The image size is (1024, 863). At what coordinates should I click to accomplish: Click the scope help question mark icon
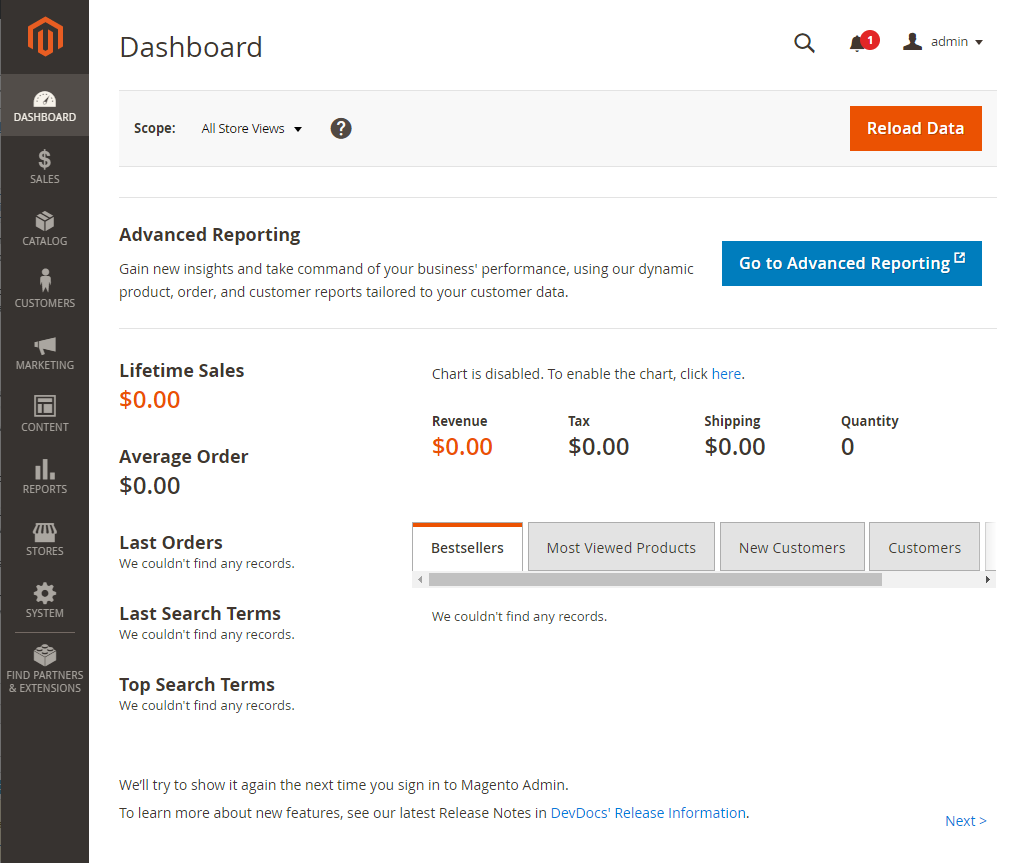[x=341, y=128]
